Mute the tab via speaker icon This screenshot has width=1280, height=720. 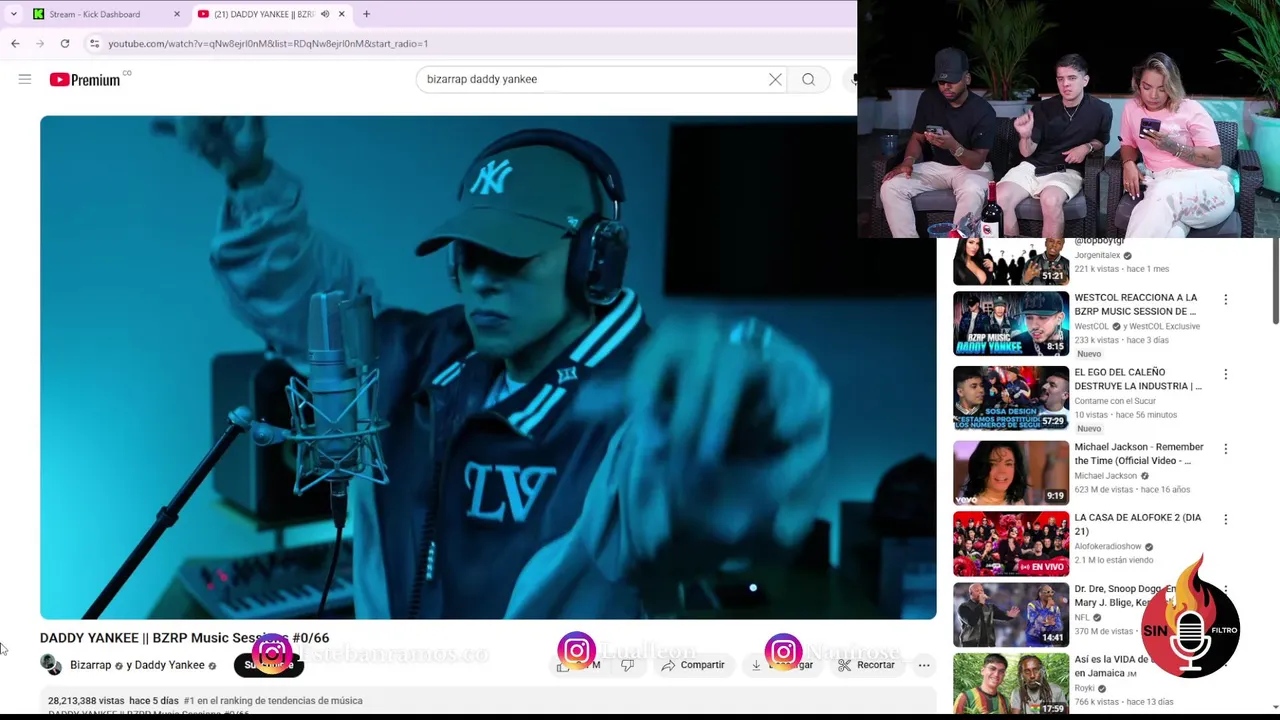pyautogui.click(x=325, y=14)
